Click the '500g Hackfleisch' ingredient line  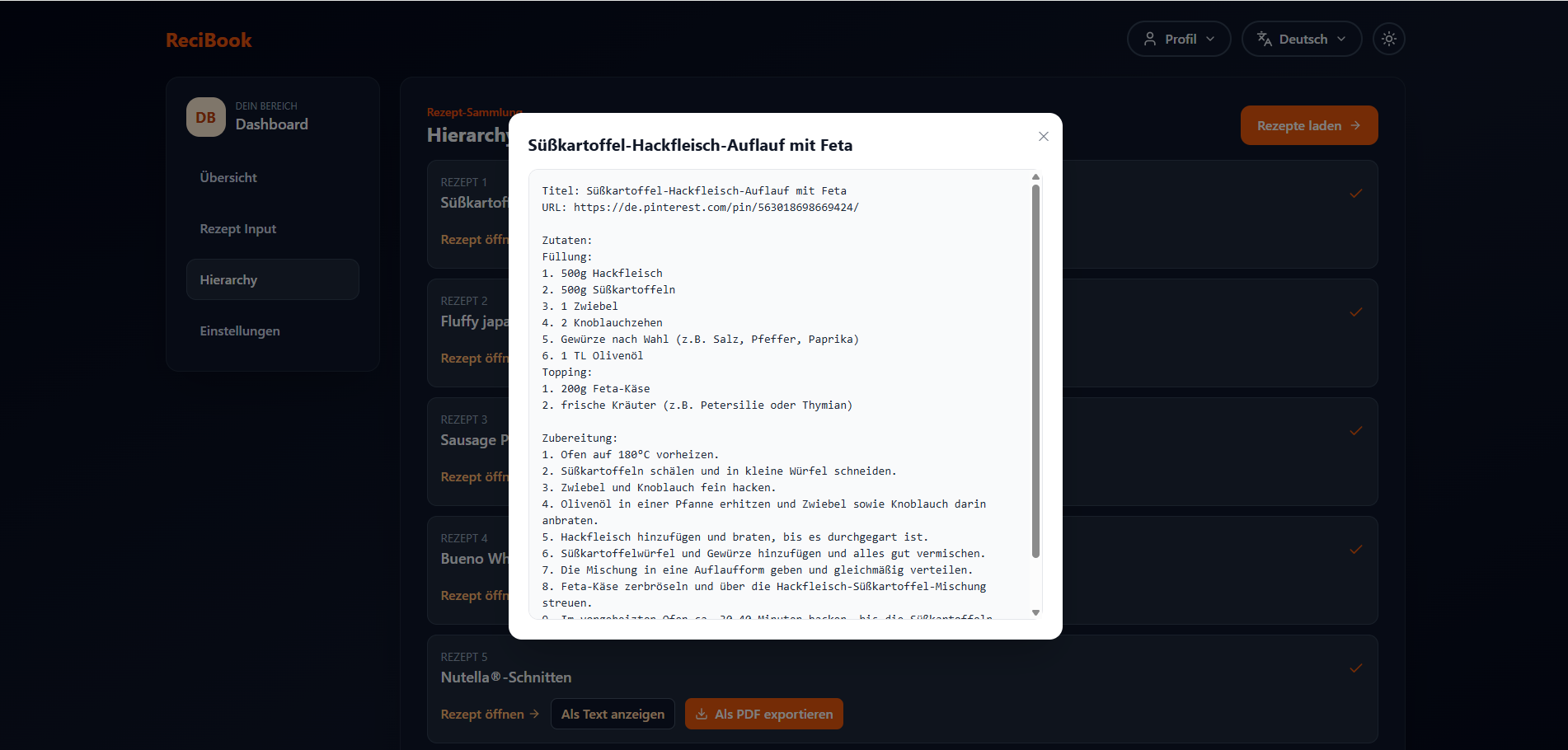click(x=602, y=273)
